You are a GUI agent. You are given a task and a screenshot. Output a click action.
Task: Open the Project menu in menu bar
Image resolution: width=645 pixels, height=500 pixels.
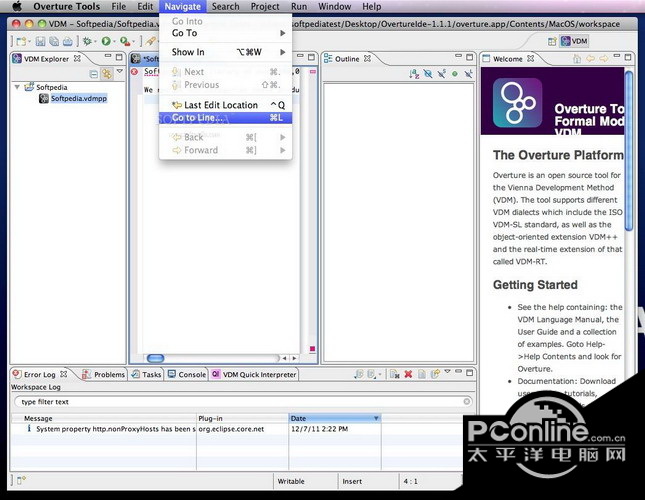click(265, 7)
